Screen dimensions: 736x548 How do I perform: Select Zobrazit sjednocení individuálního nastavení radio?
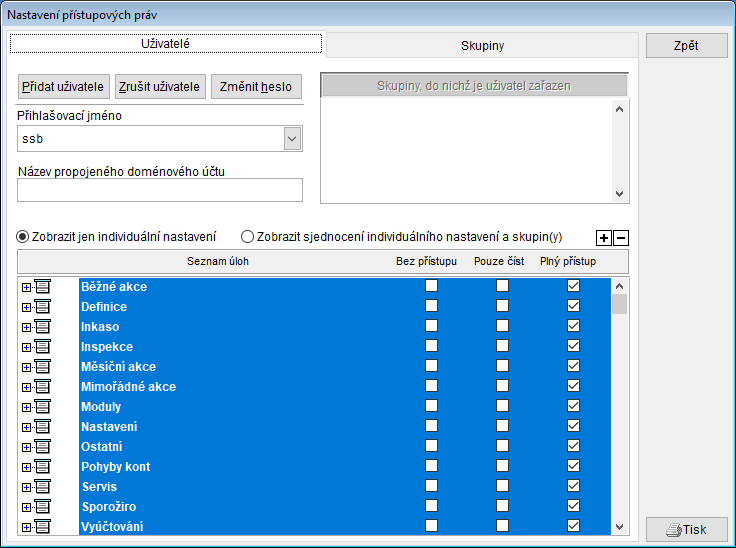[248, 237]
